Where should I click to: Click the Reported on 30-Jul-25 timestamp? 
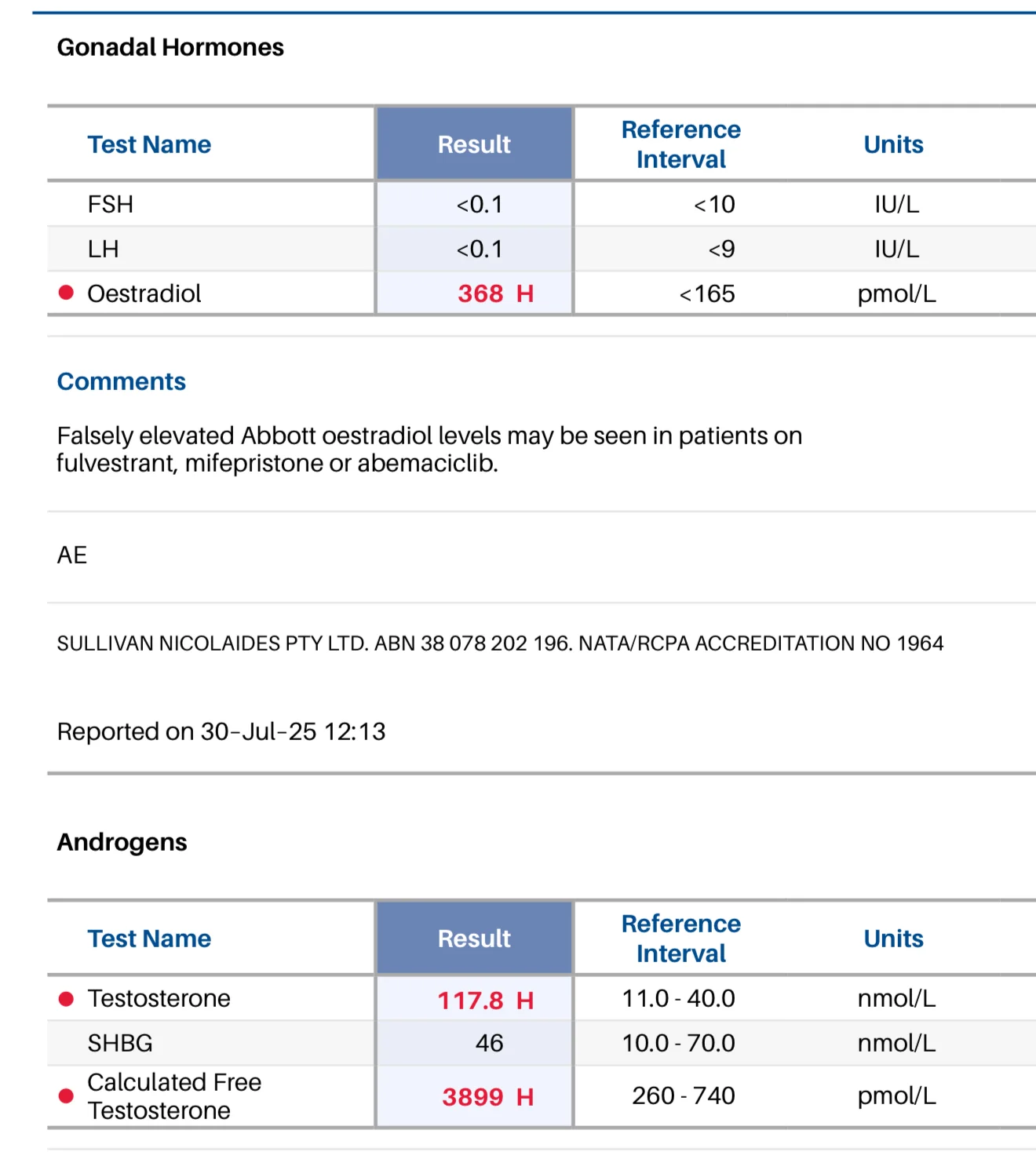coord(221,731)
